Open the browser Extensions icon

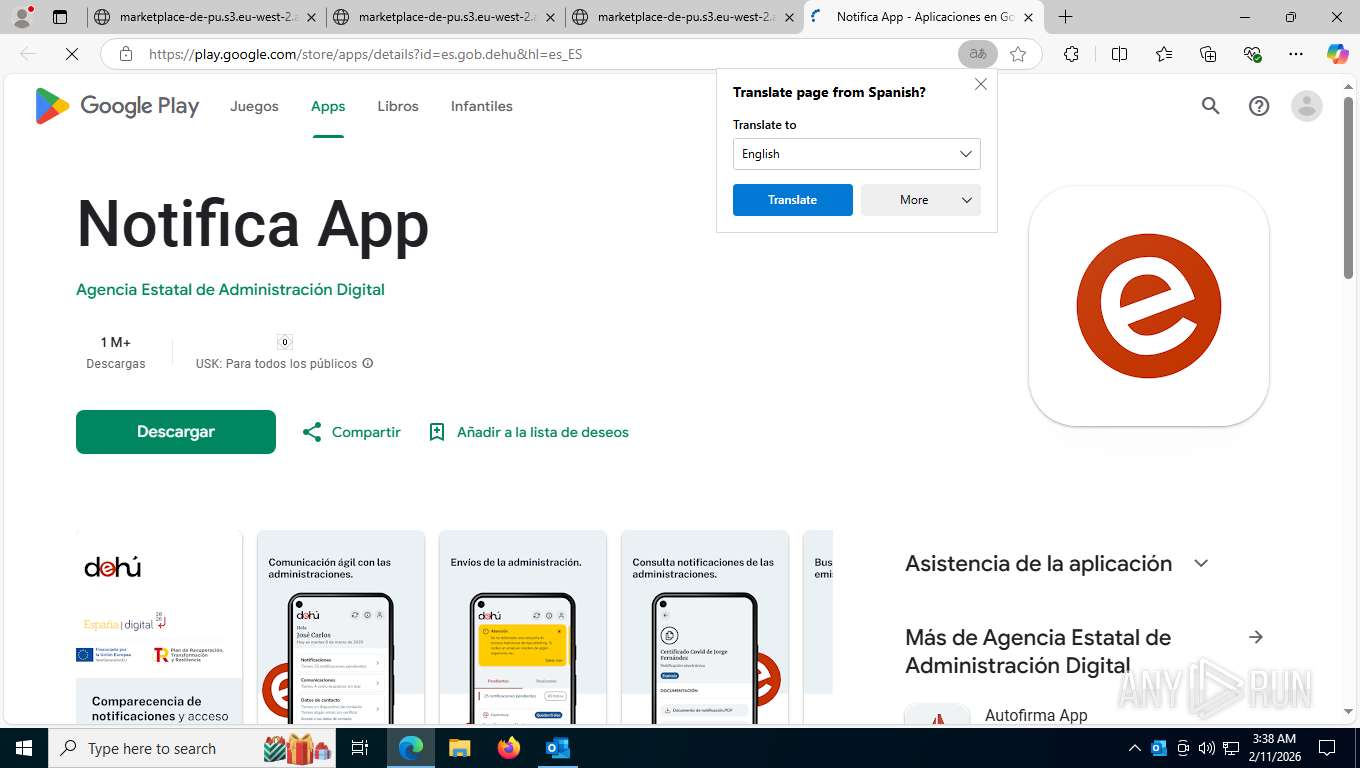[1071, 54]
